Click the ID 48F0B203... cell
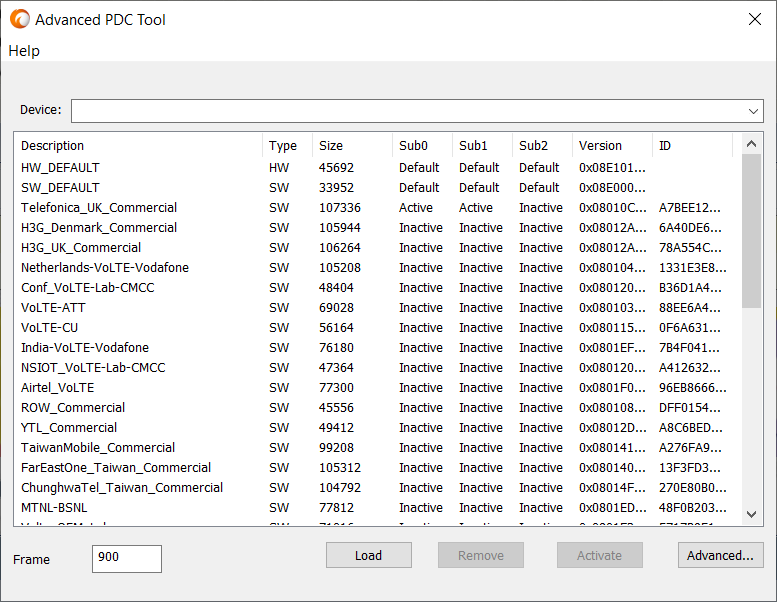The height and width of the screenshot is (602, 777). 692,508
